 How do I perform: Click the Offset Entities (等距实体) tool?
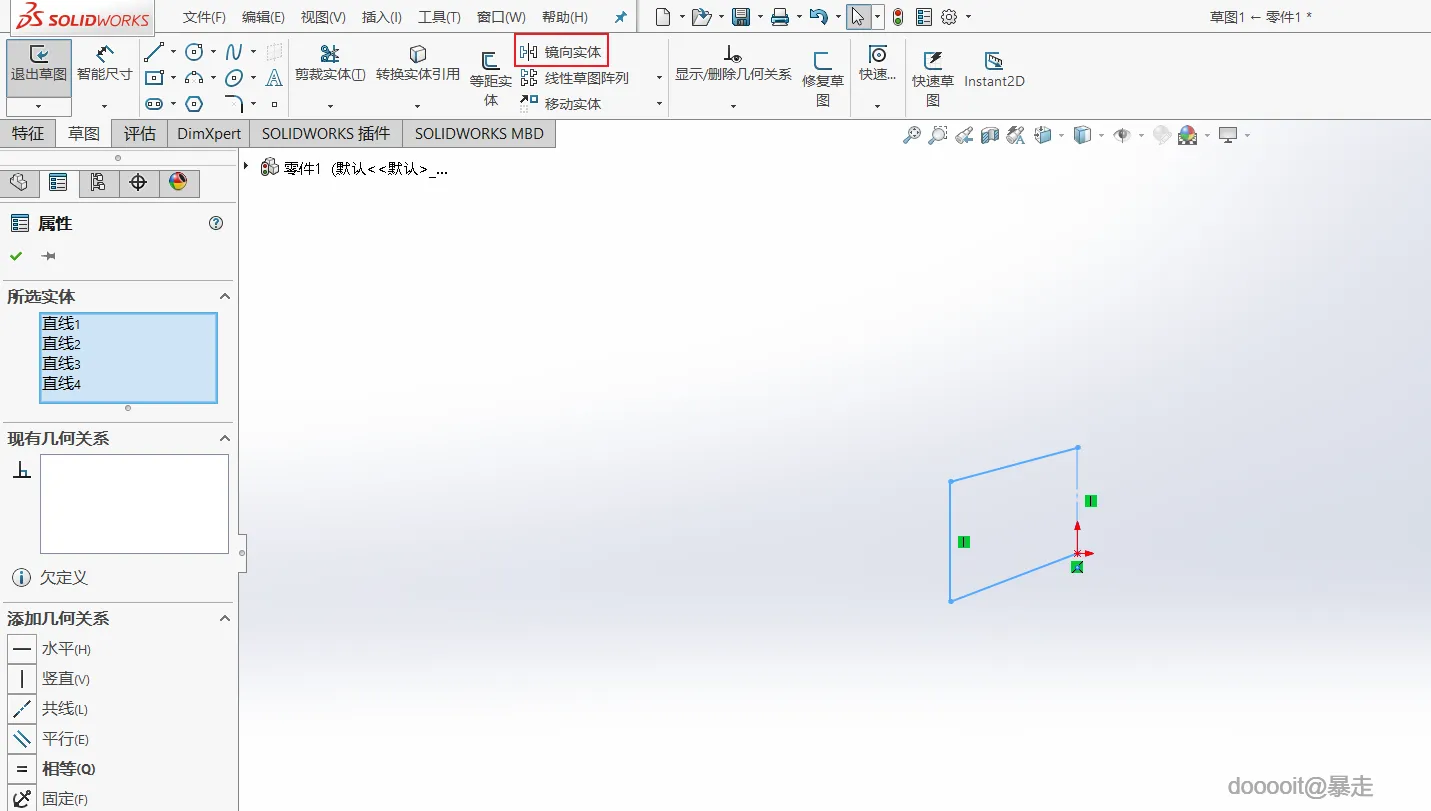pos(491,78)
